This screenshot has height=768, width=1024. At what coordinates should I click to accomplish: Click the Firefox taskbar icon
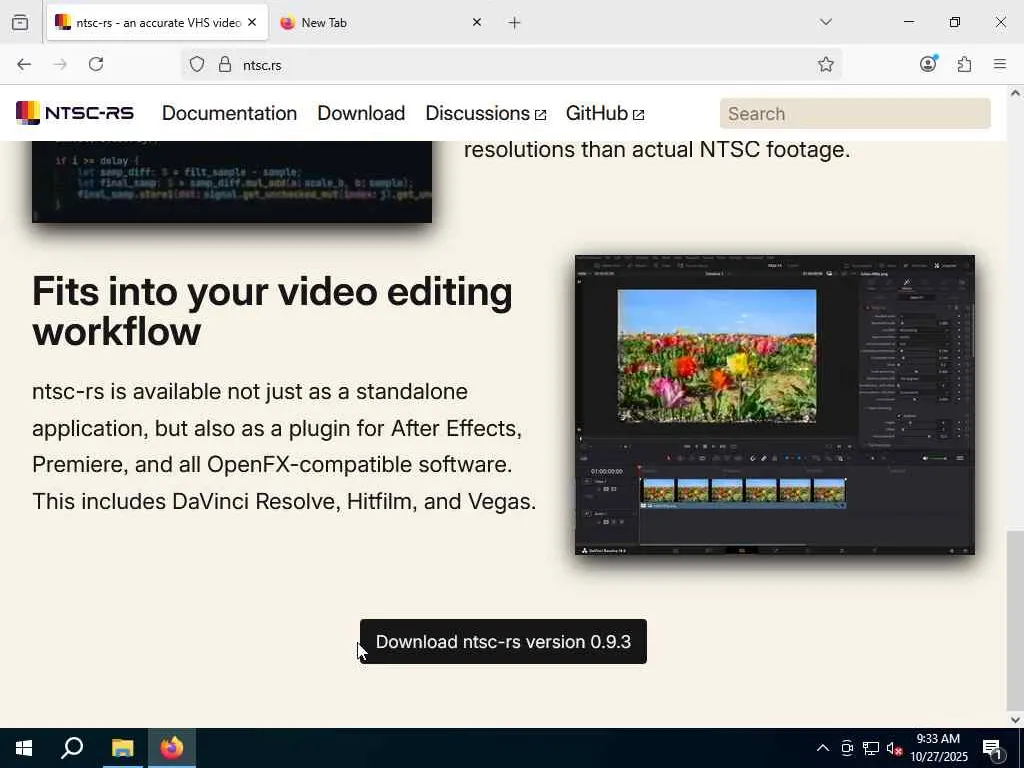(x=172, y=748)
